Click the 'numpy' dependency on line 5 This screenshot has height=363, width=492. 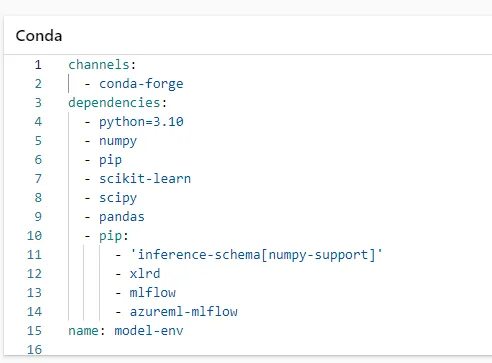click(x=118, y=141)
